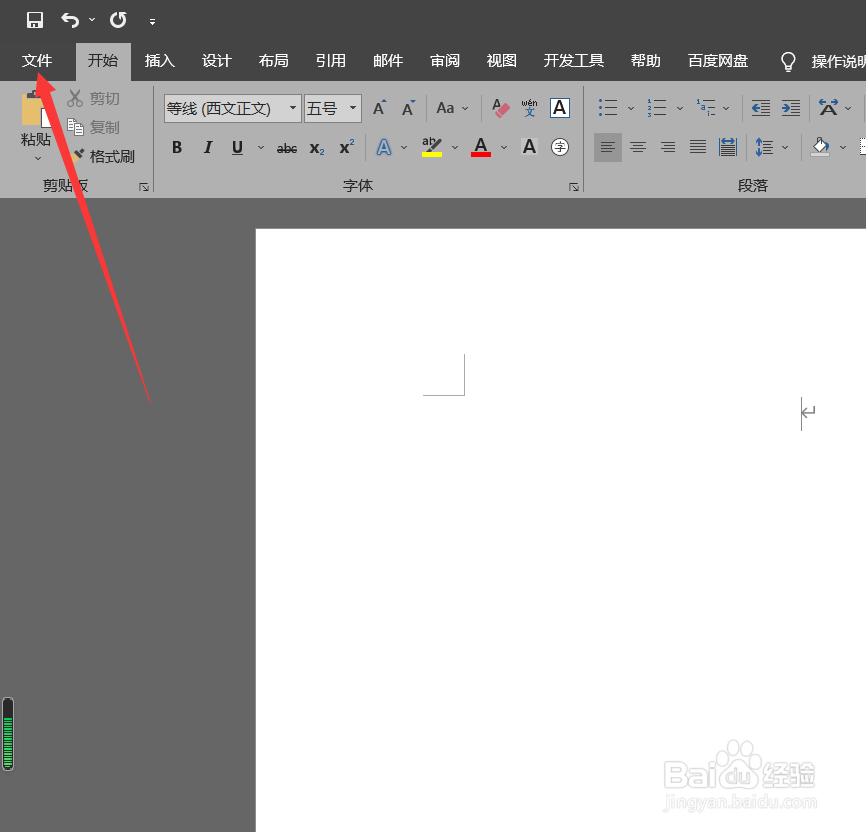Viewport: 866px width, 832px height.
Task: Open the 审阅 (Review) tab
Action: pyautogui.click(x=445, y=61)
